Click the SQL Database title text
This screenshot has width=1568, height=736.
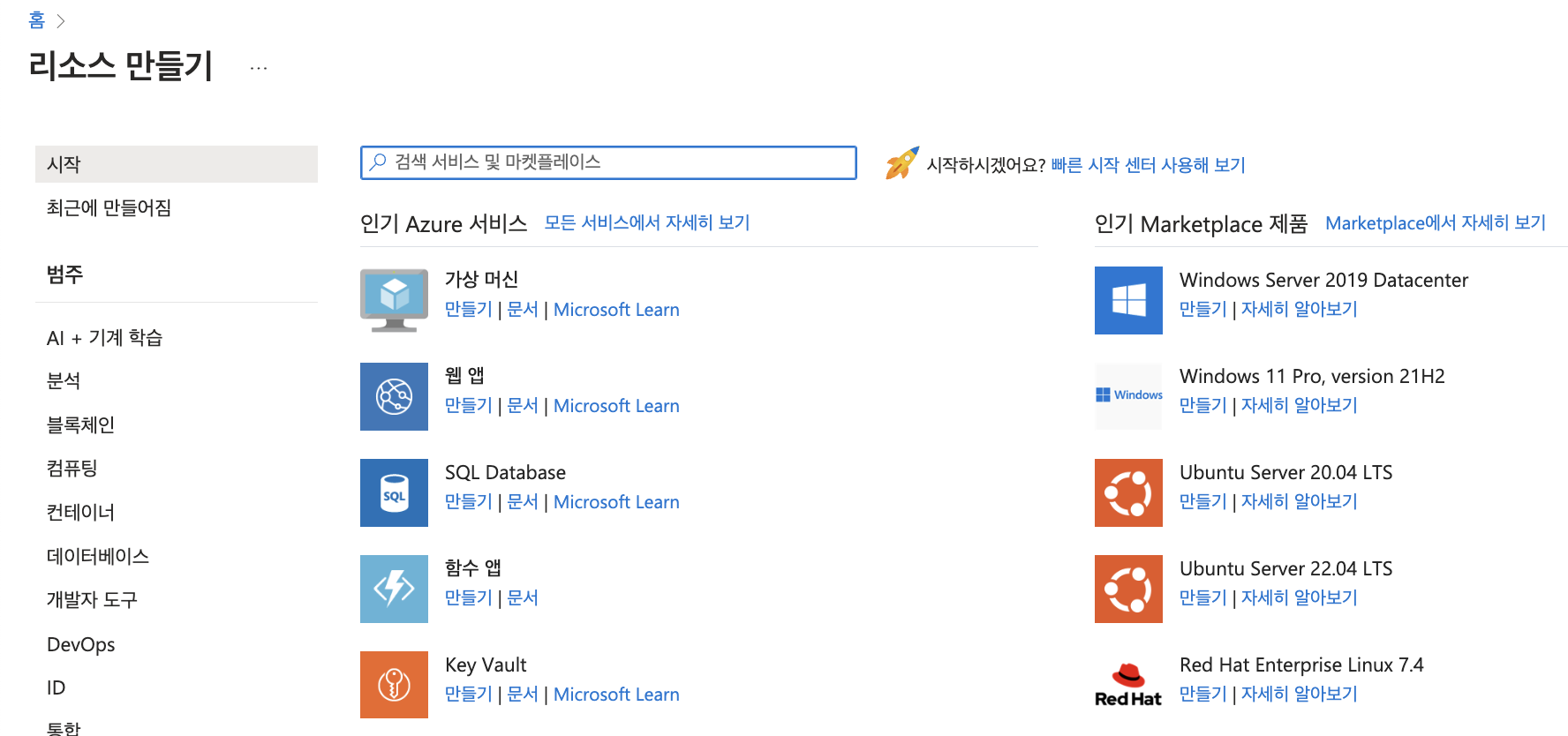click(x=505, y=473)
